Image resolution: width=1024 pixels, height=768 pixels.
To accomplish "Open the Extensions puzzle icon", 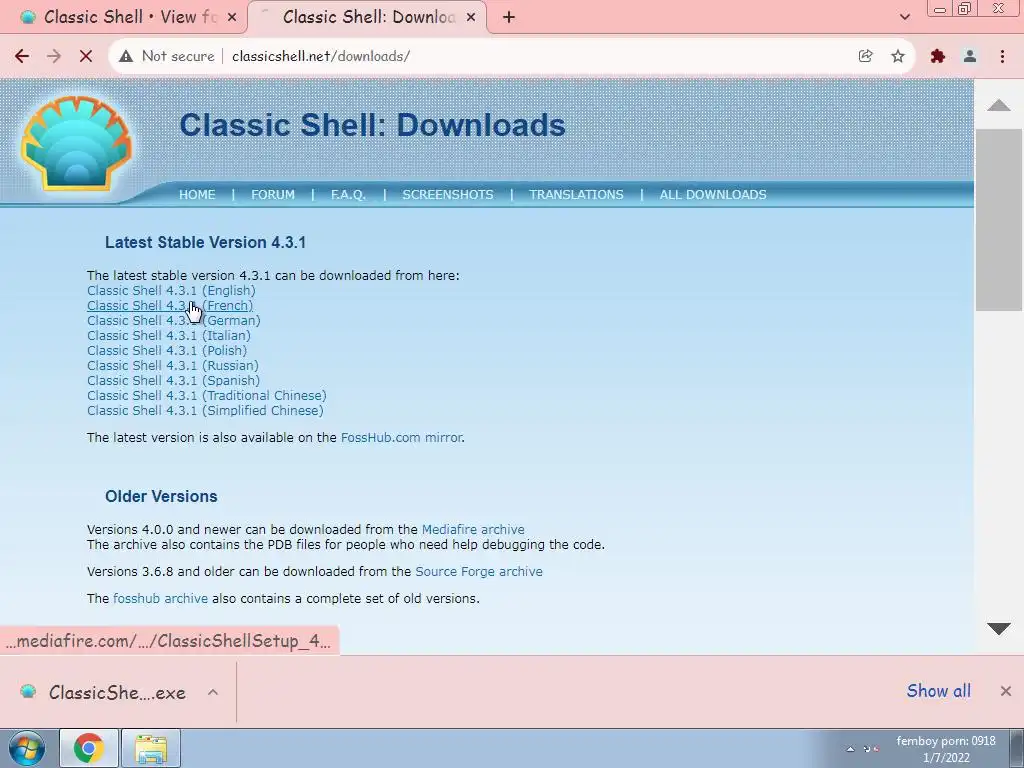I will [938, 56].
